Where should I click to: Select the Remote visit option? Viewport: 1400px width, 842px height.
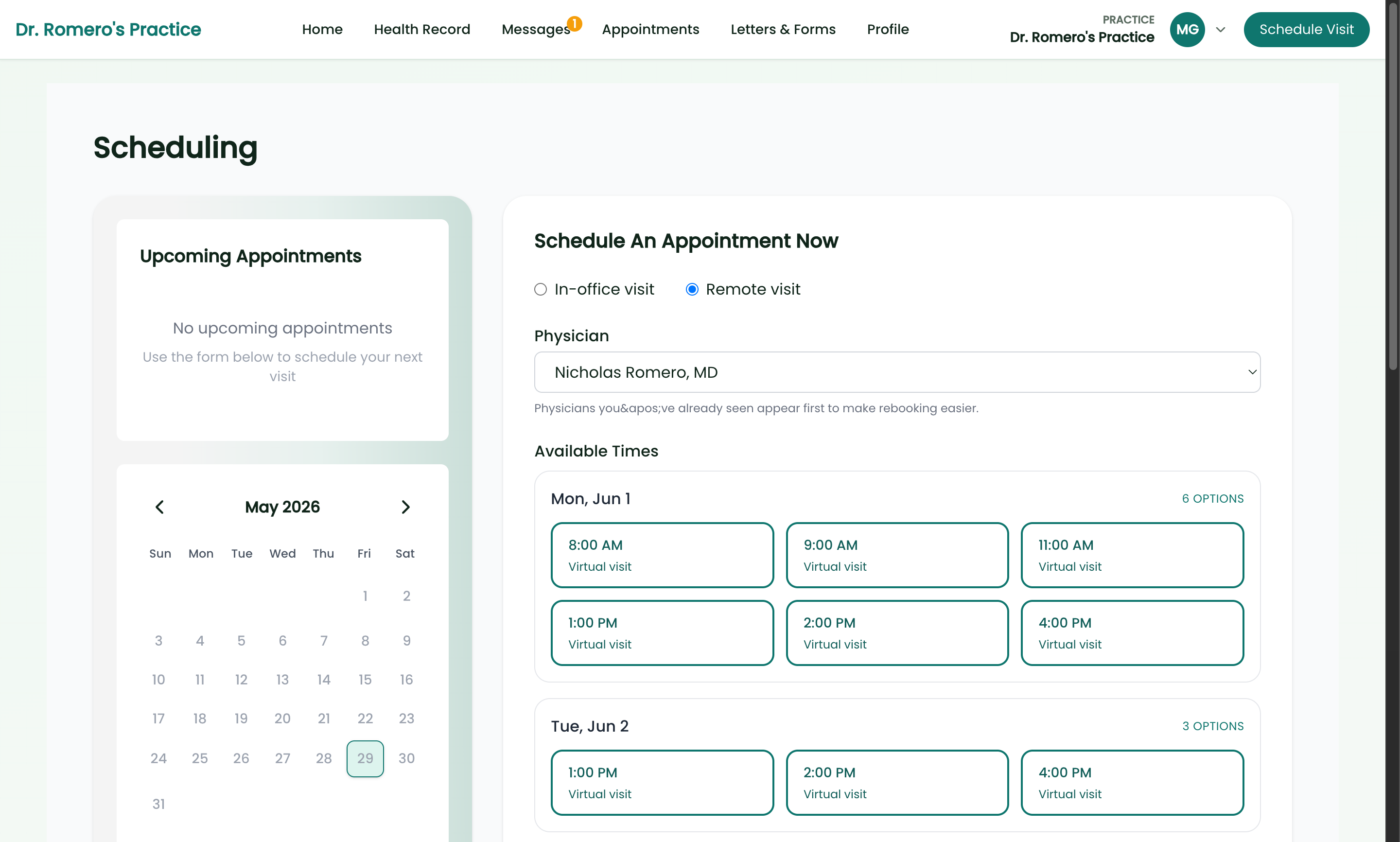(691, 289)
